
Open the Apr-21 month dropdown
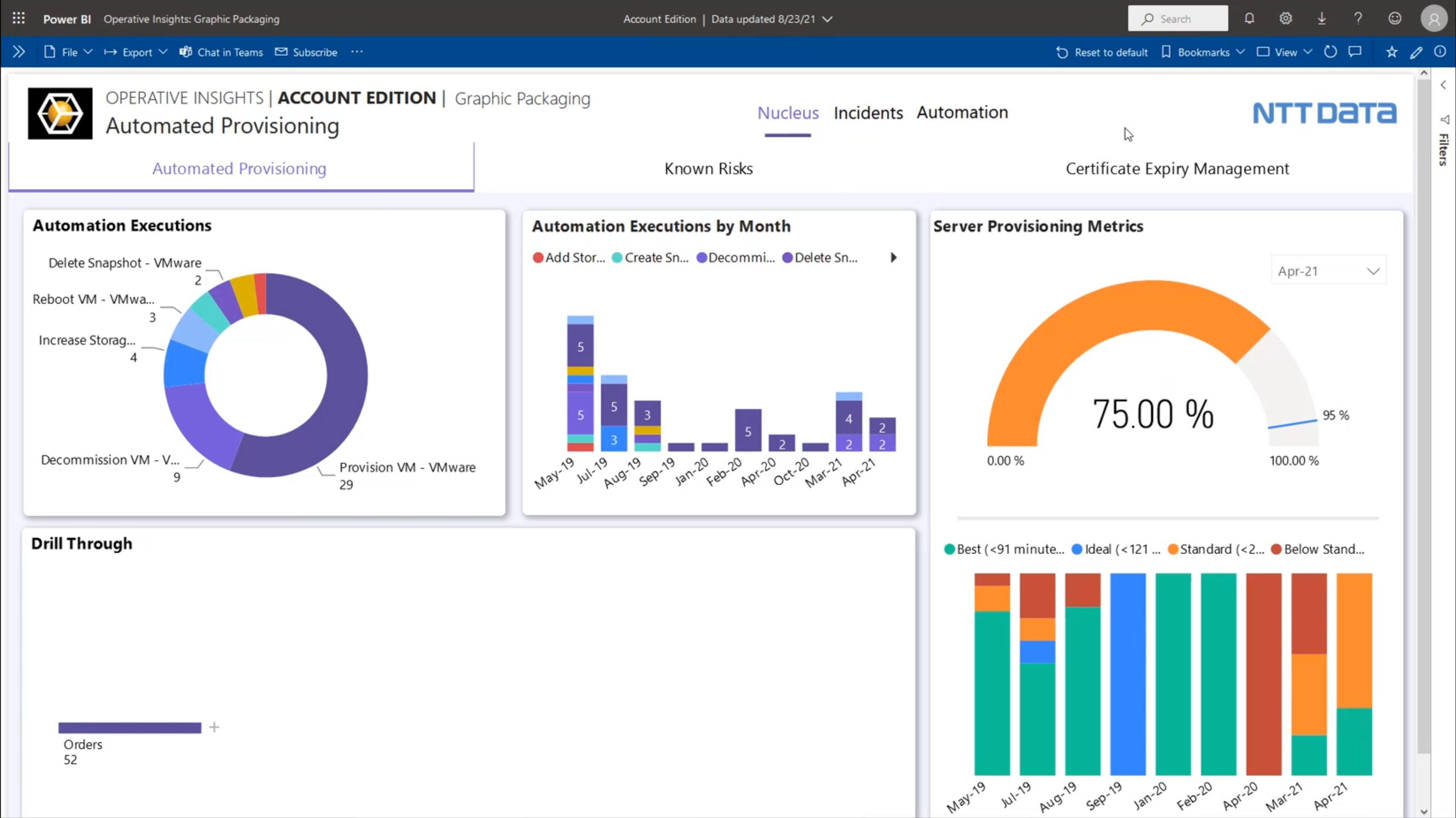[1328, 271]
